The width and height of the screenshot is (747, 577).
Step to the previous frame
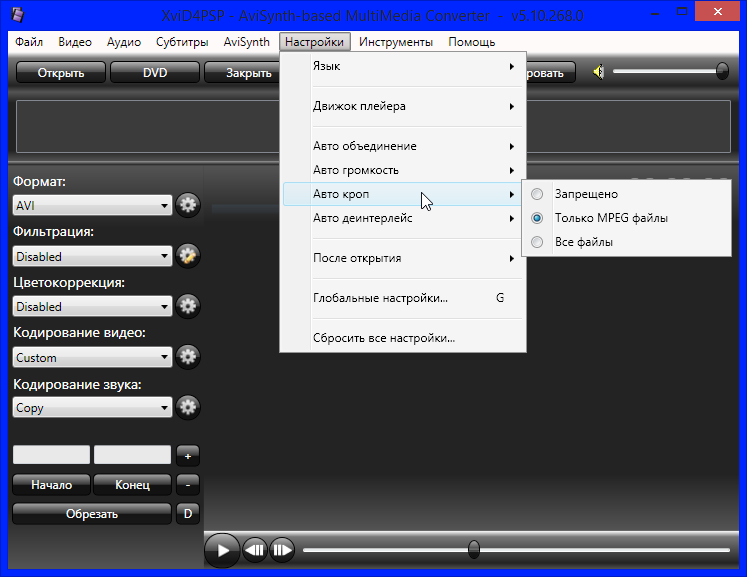[254, 549]
